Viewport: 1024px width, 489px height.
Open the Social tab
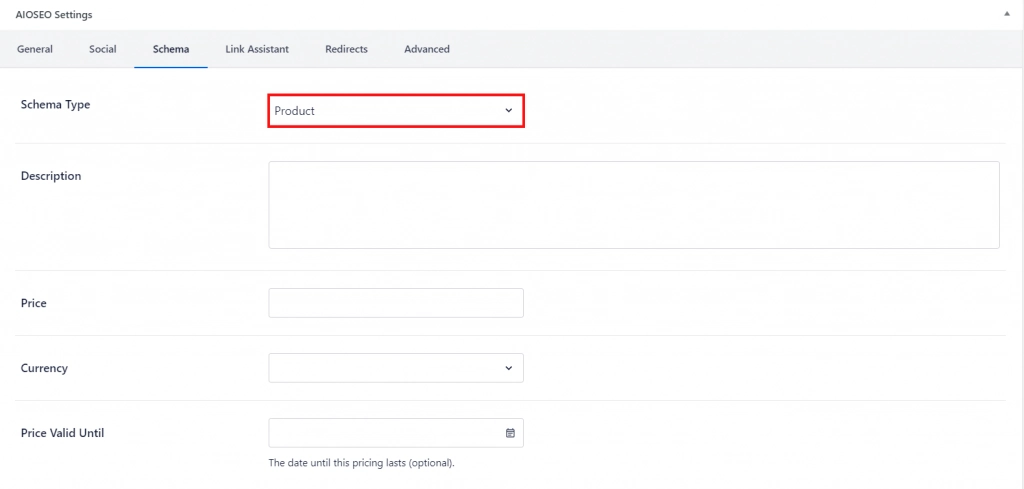(x=103, y=49)
